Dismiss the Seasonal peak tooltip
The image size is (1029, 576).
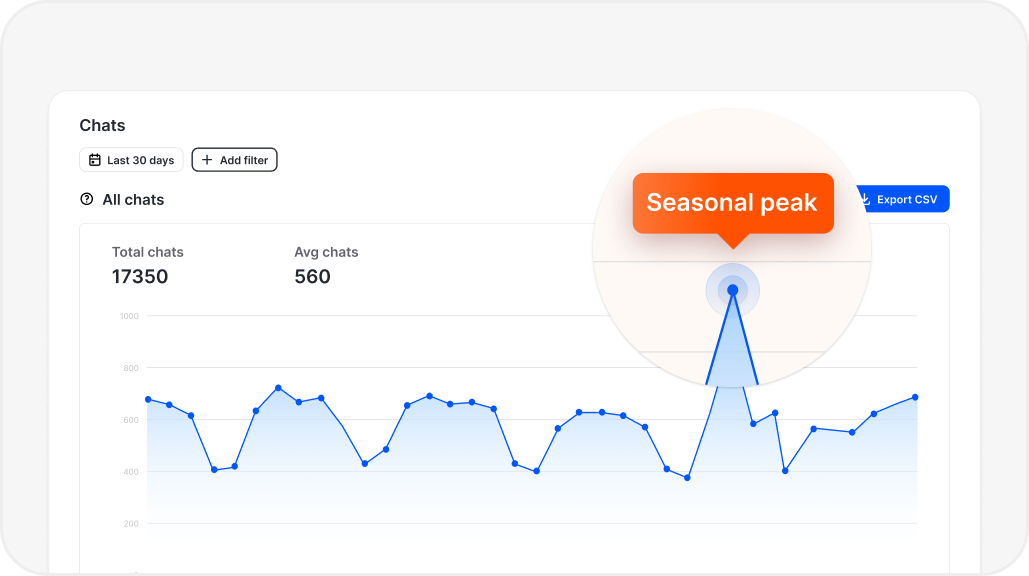(733, 203)
